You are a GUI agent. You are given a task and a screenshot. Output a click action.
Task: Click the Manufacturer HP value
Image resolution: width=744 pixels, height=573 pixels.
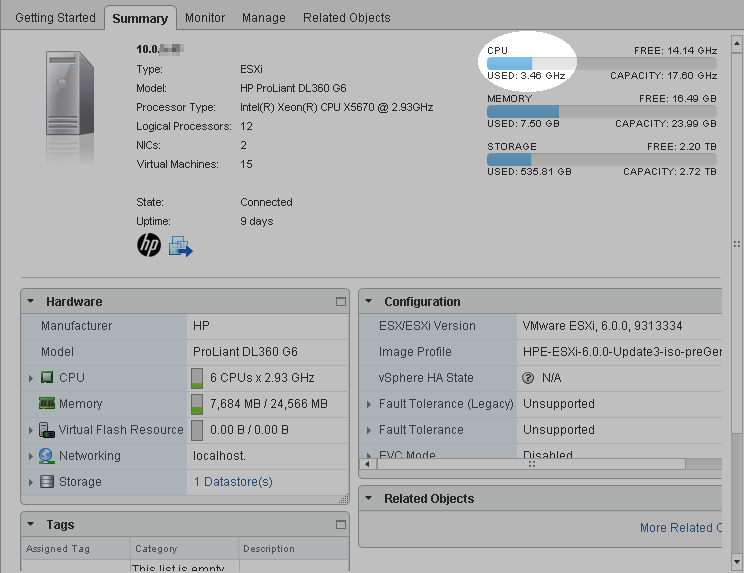(201, 326)
